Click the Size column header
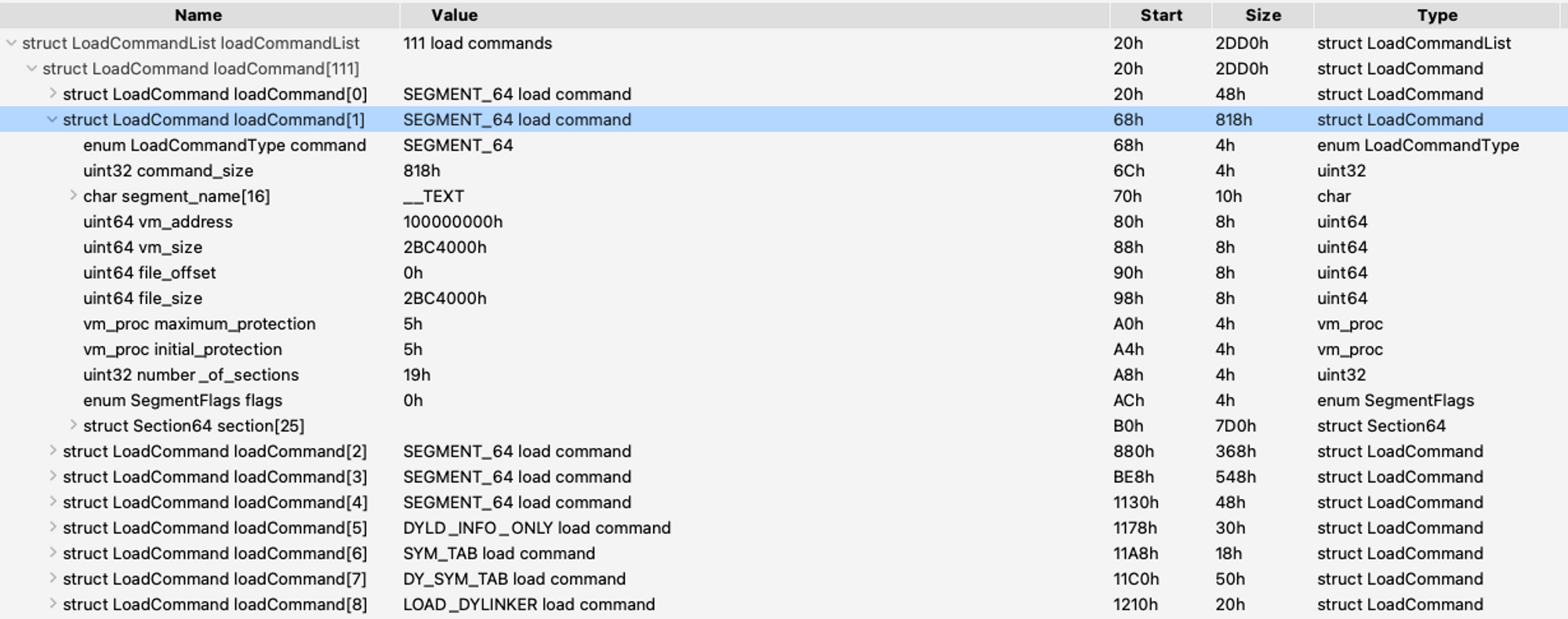This screenshot has height=619, width=1568. 1262,15
